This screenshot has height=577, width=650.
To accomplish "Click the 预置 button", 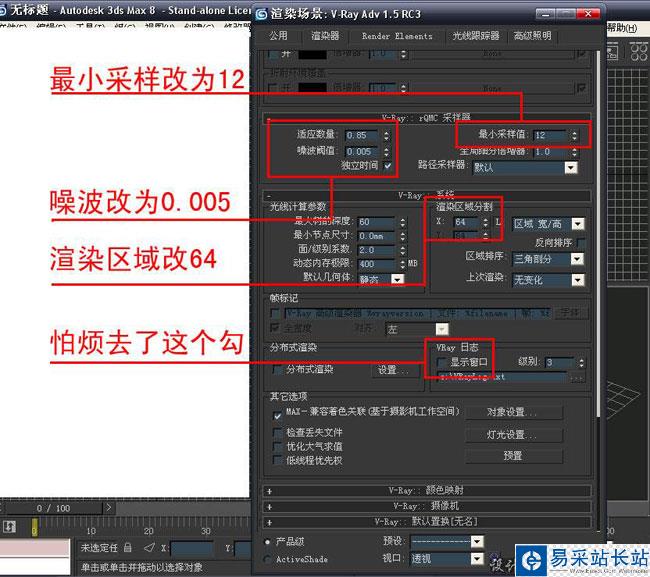I will (514, 456).
